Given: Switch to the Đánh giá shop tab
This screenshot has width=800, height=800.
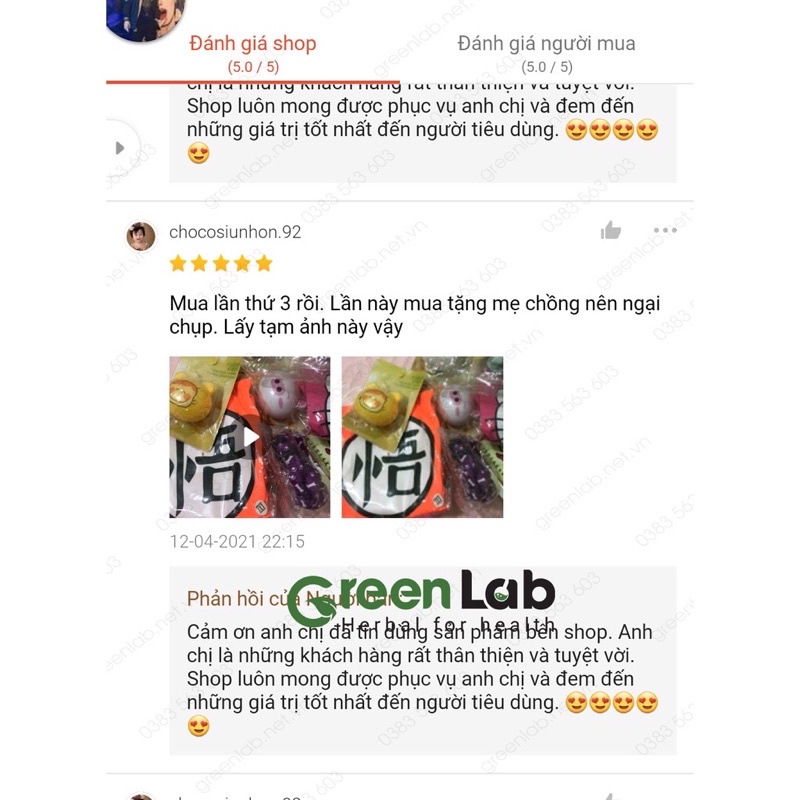Looking at the screenshot, I should pos(253,54).
